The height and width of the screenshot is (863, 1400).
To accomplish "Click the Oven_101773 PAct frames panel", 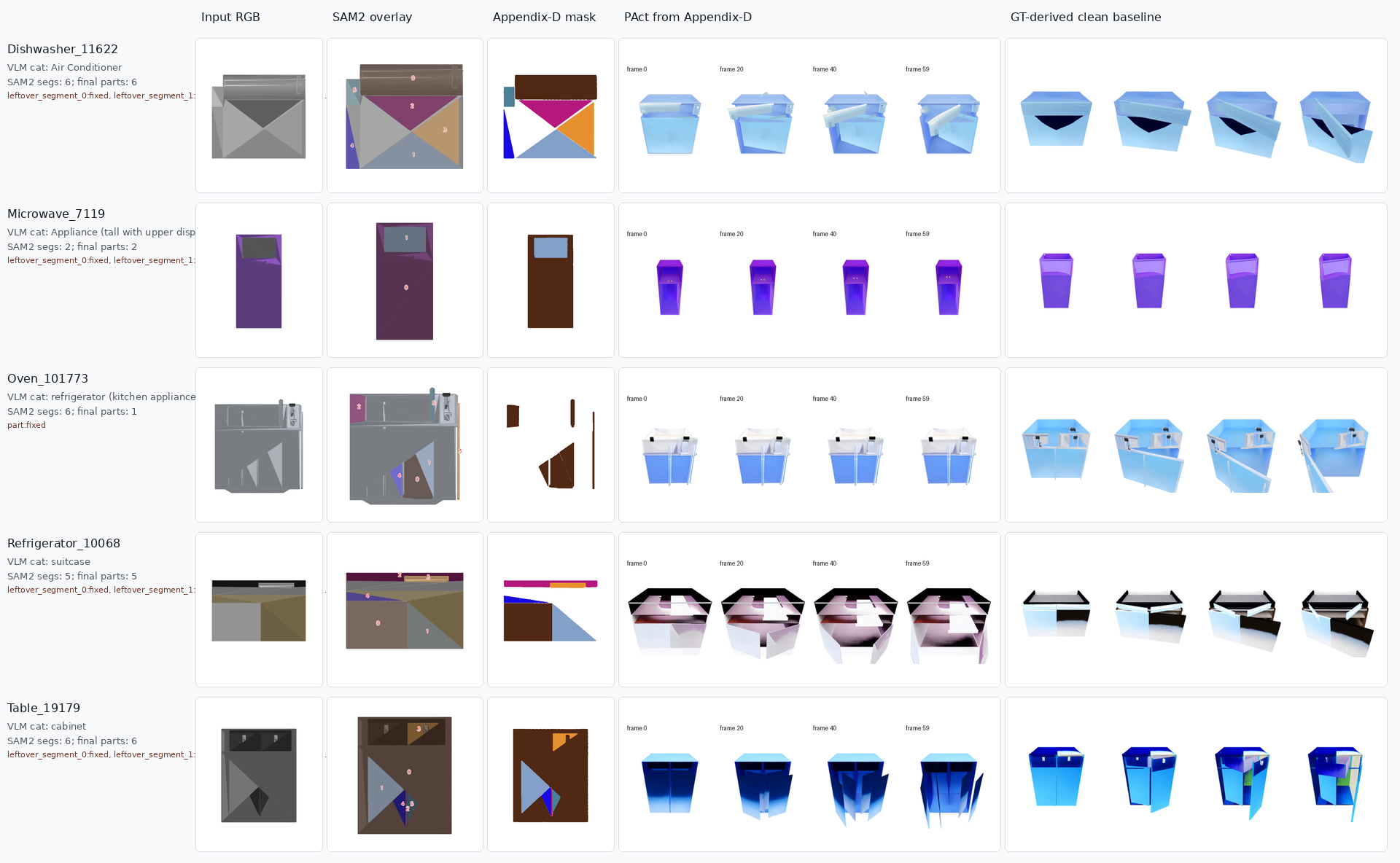I will click(x=809, y=445).
